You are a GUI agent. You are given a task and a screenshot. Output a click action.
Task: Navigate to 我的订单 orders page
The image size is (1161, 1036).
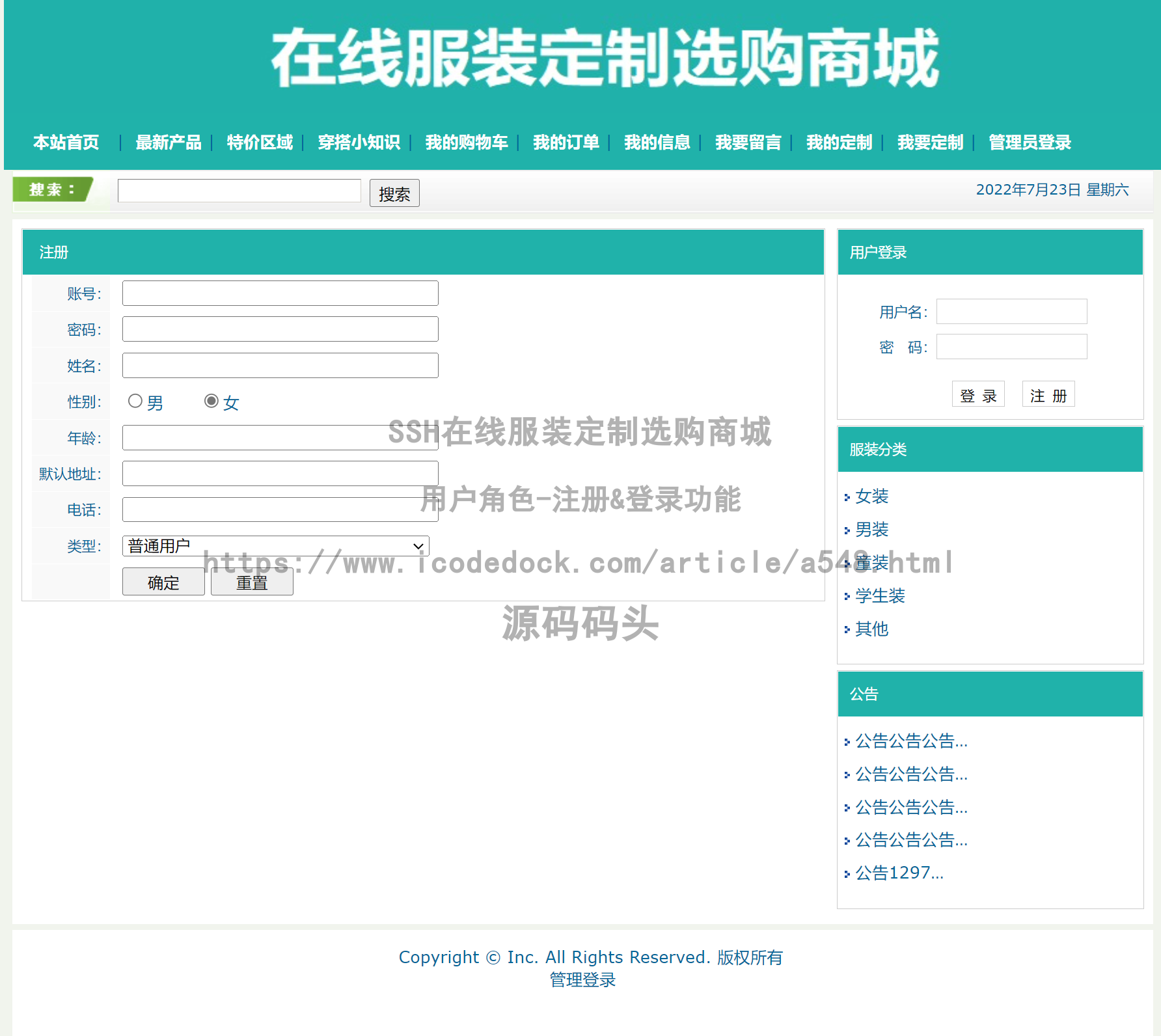tap(565, 143)
